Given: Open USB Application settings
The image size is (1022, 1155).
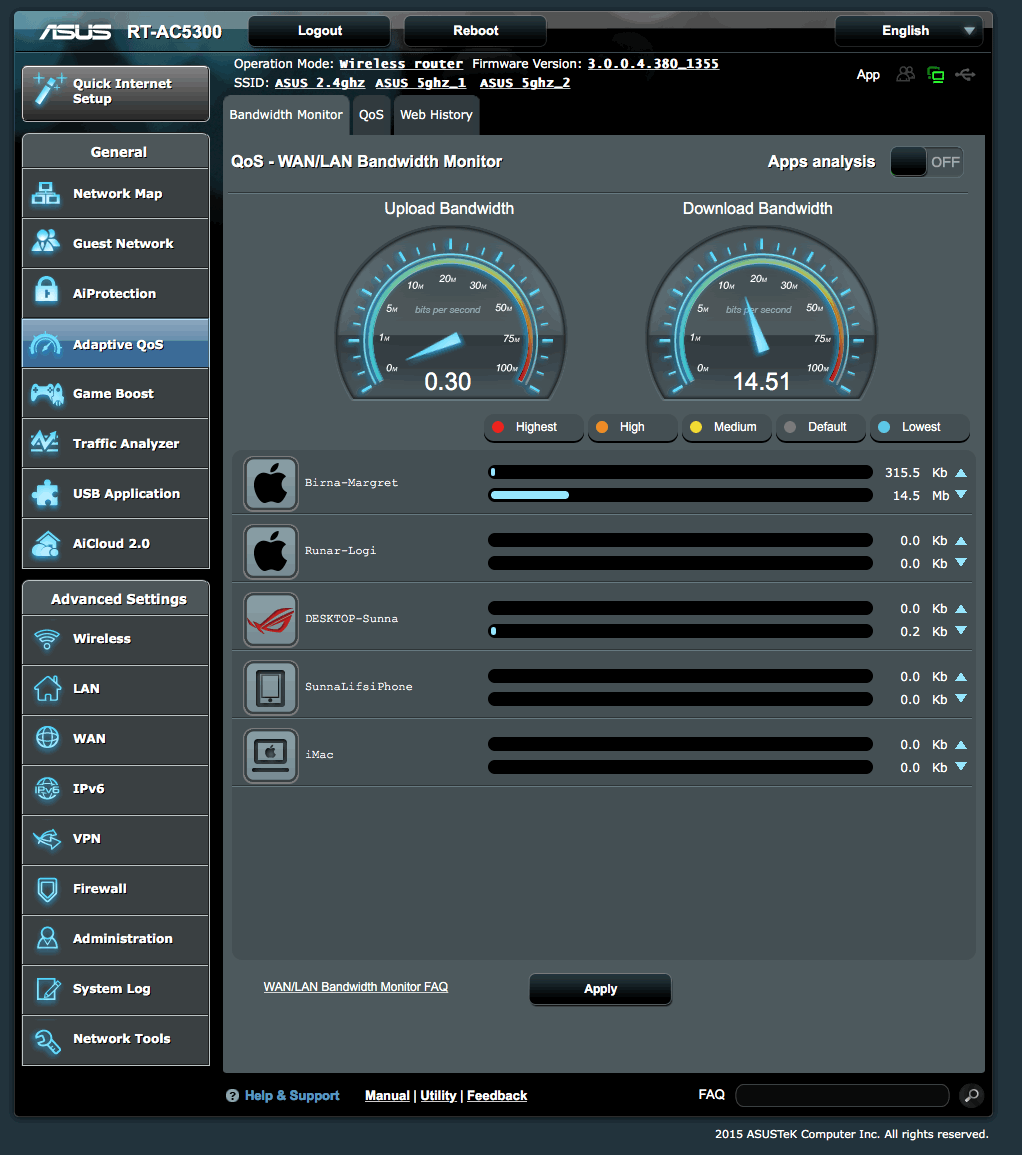Looking at the screenshot, I should 115,493.
